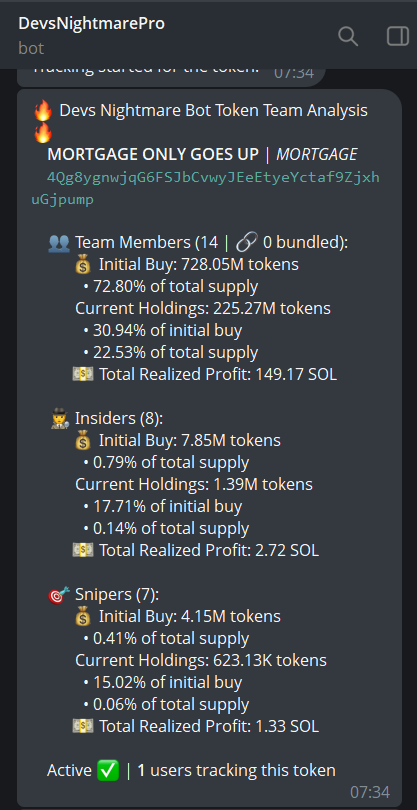Click banknote beside Profit 149.17 SOL
This screenshot has width=417, height=810.
point(83,375)
